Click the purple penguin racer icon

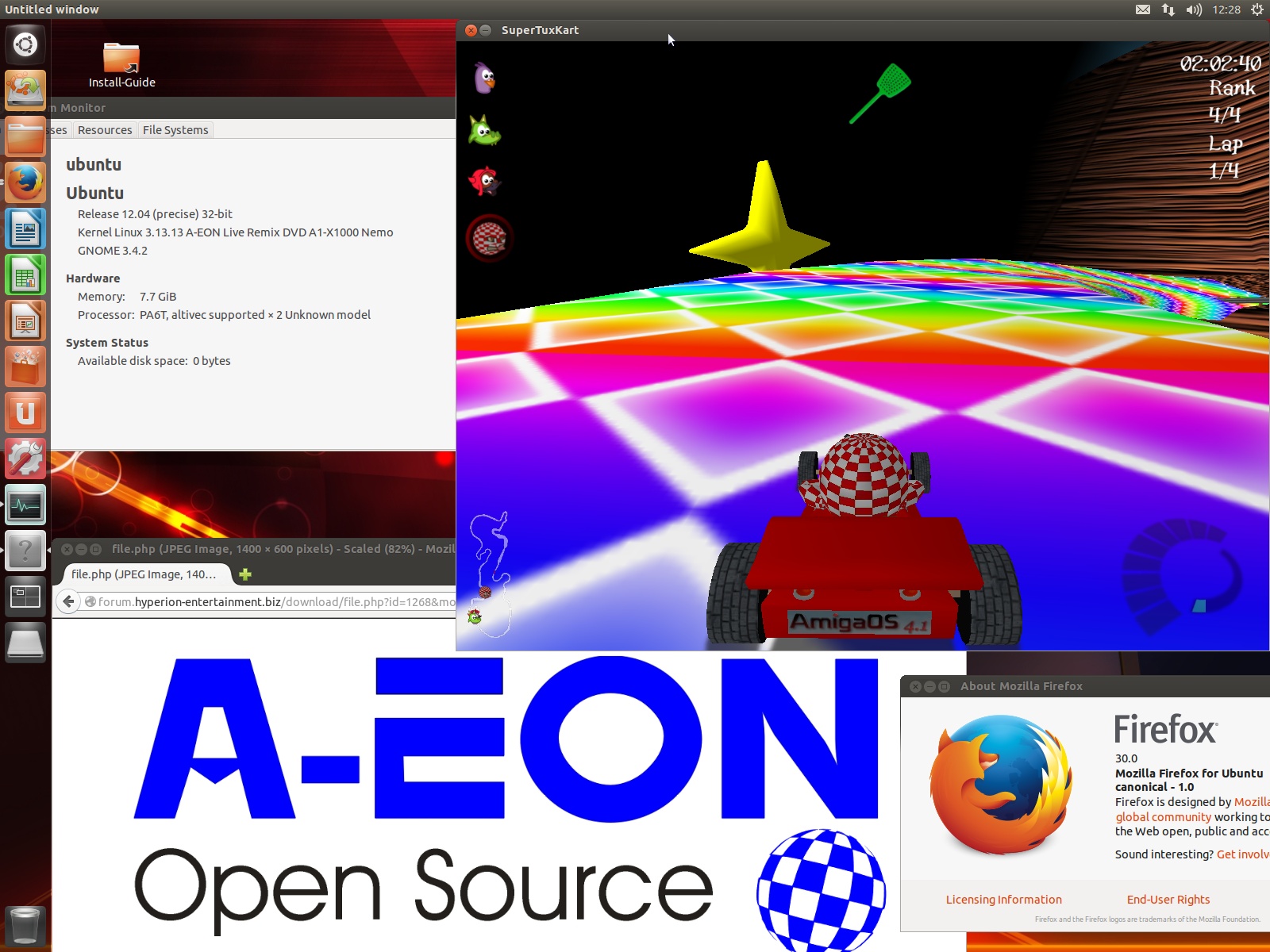pyautogui.click(x=485, y=78)
